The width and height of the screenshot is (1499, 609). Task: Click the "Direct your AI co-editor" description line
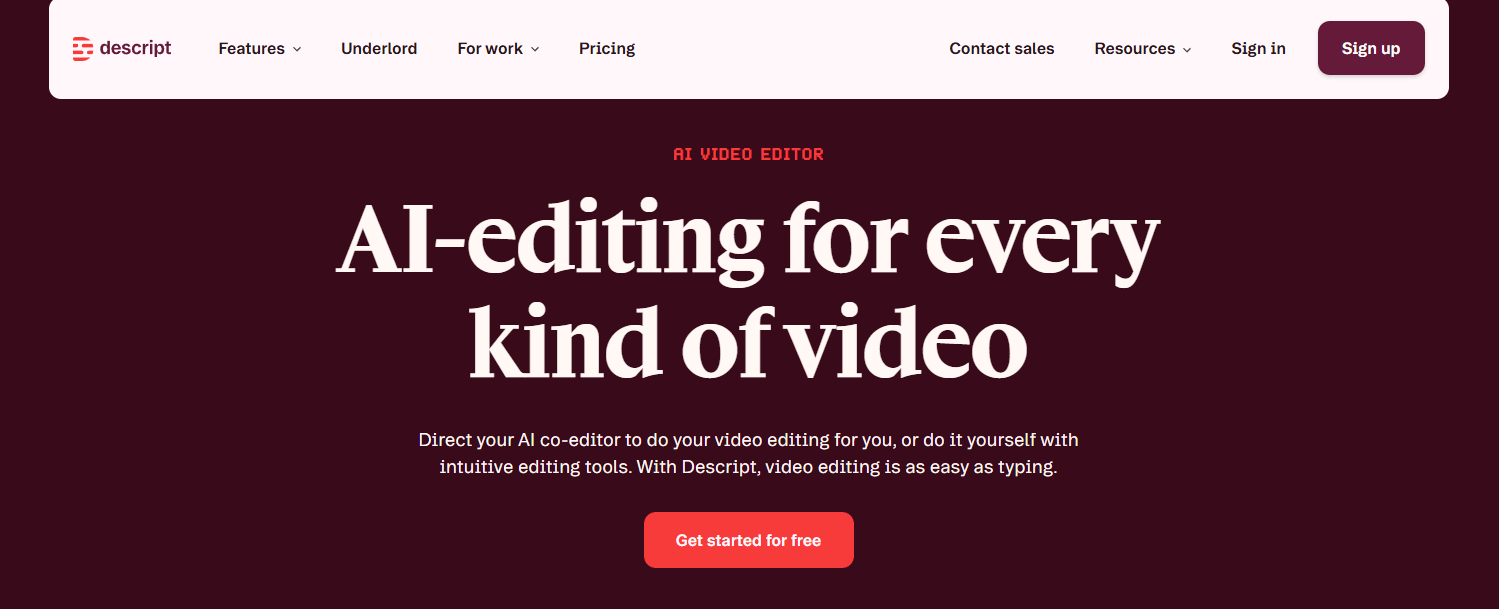748,440
